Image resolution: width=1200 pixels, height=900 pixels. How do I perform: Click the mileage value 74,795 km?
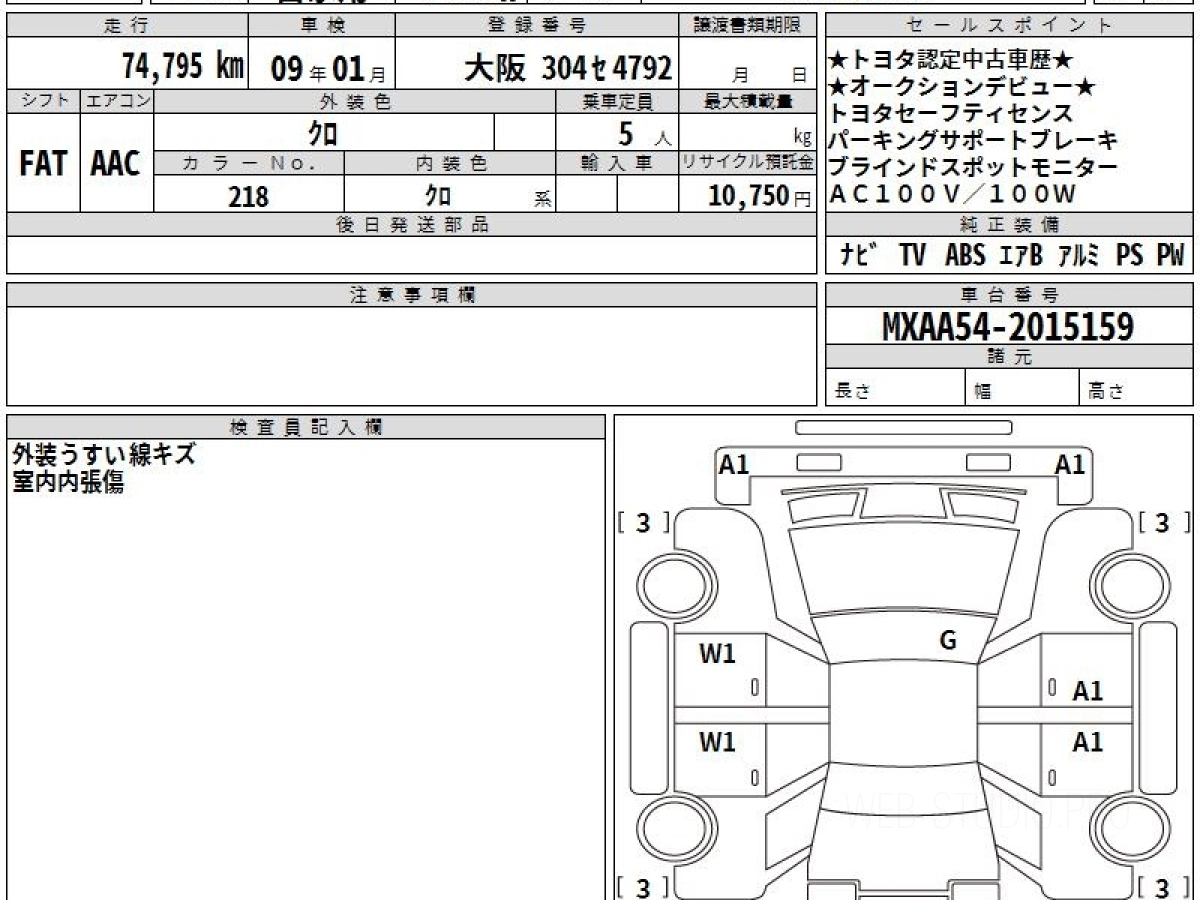coord(183,68)
